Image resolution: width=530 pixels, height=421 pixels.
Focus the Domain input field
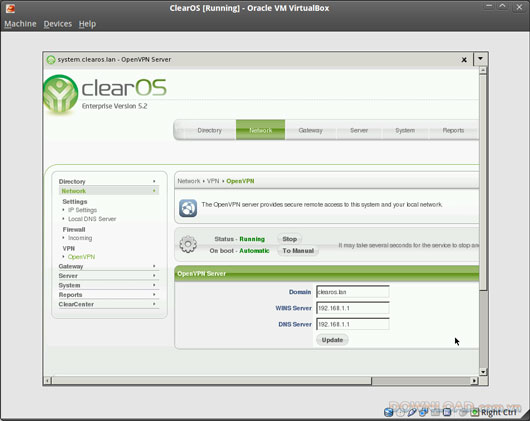(x=353, y=292)
